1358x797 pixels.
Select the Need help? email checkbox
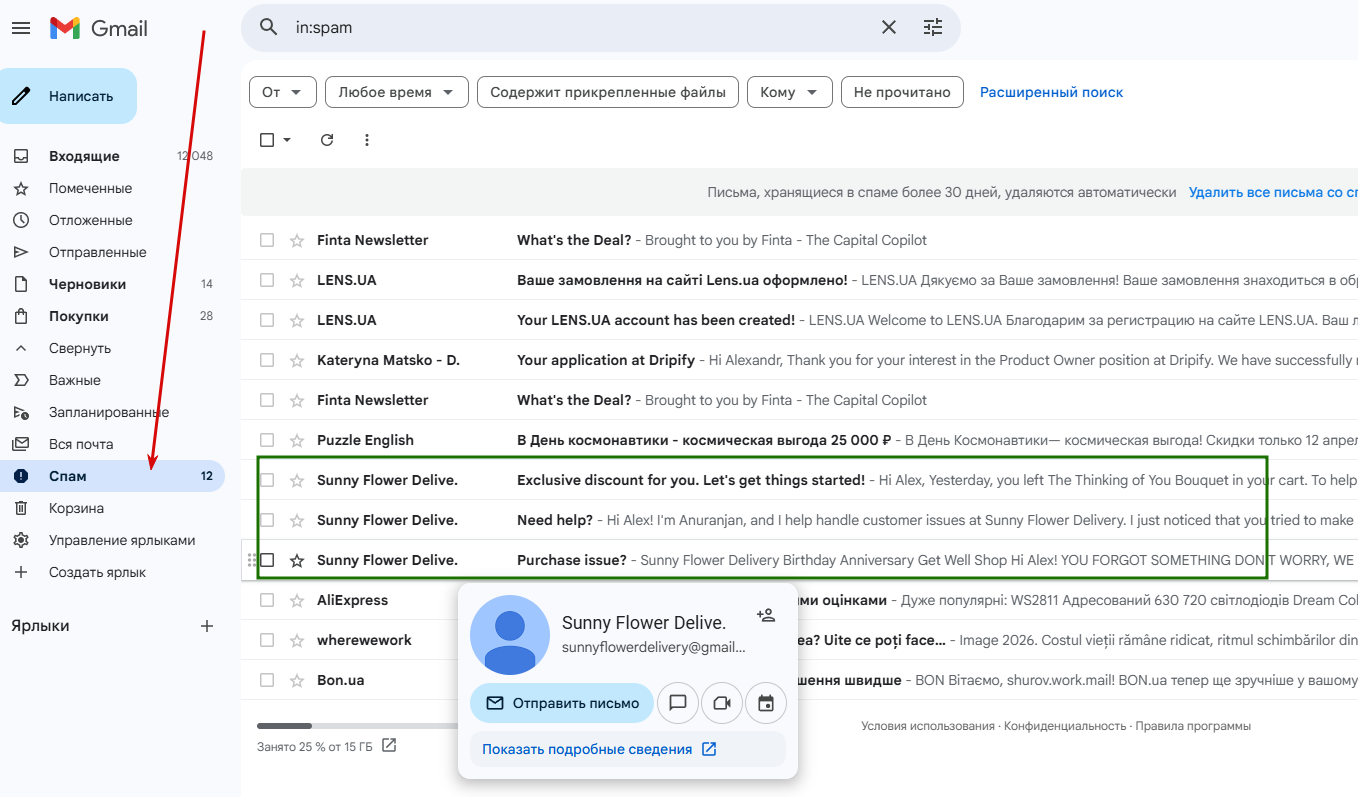(267, 520)
